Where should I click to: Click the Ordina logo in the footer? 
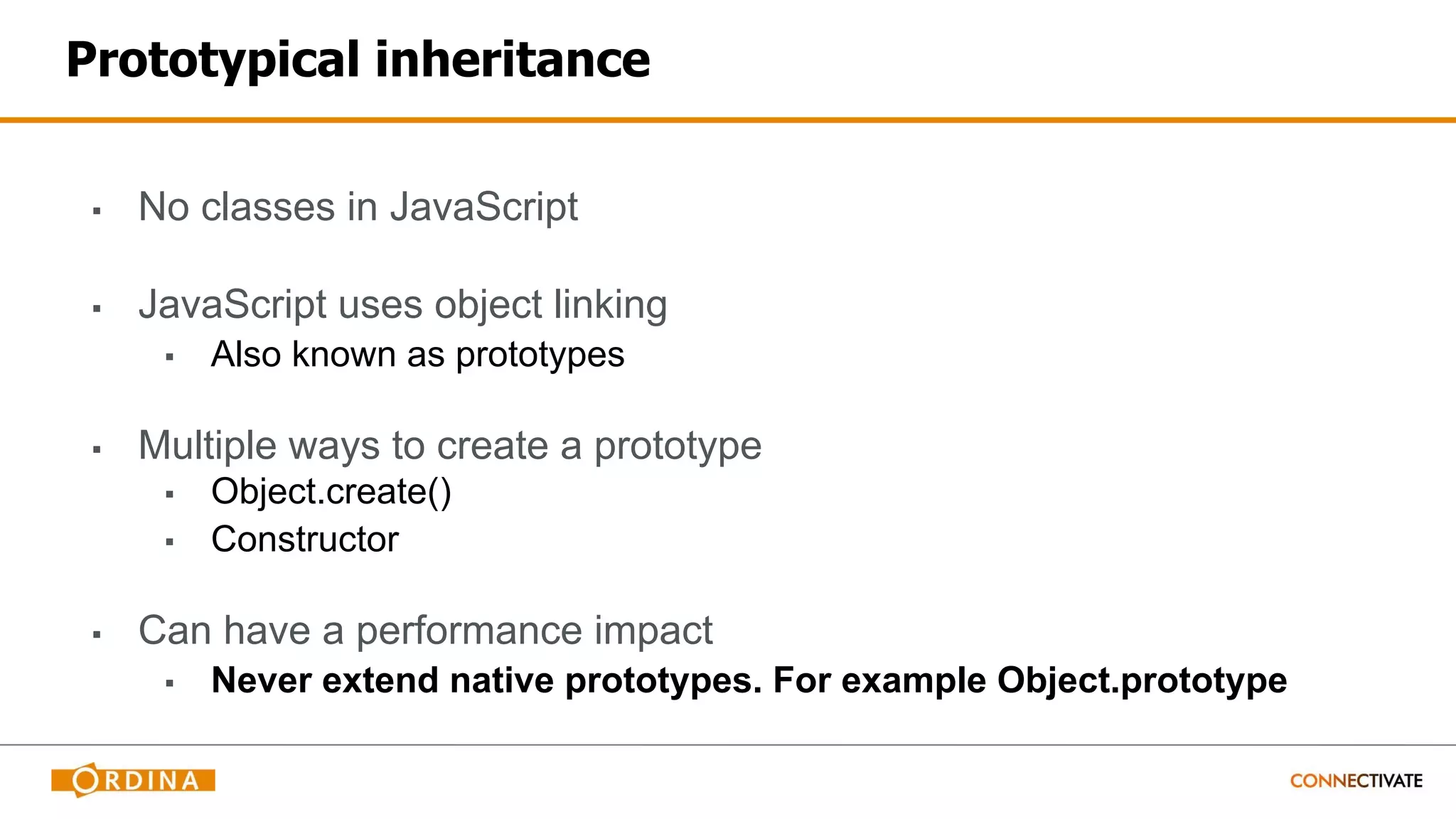tap(133, 780)
